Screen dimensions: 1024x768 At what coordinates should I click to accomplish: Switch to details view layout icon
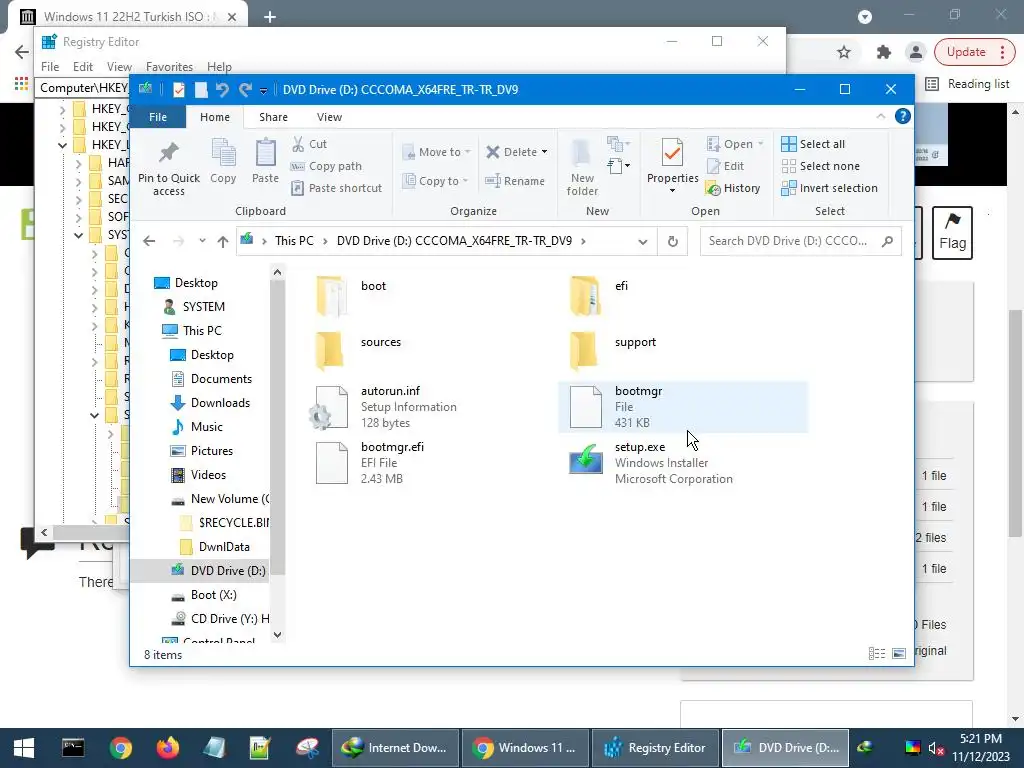pos(877,653)
